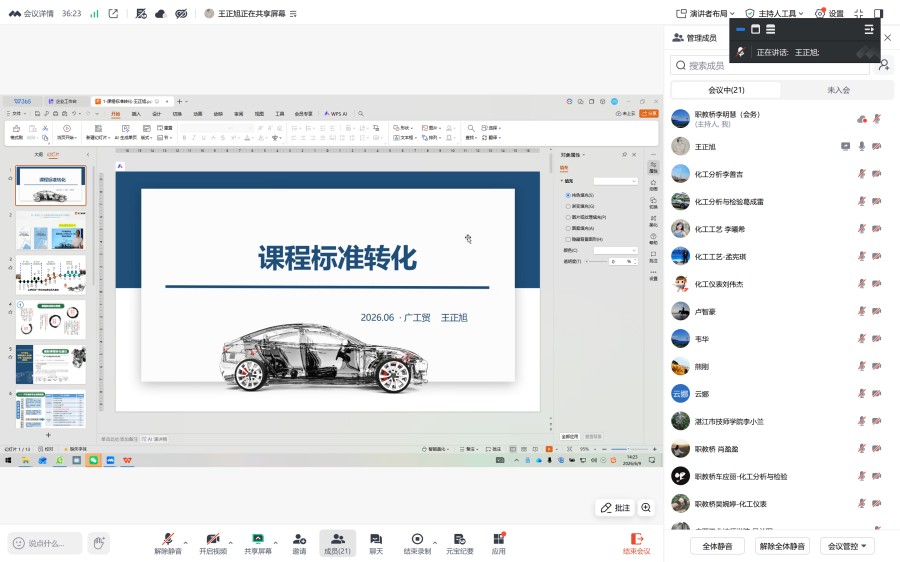Click WPS icon in shared Windows taskbar
900x562 pixels.
pos(127,460)
